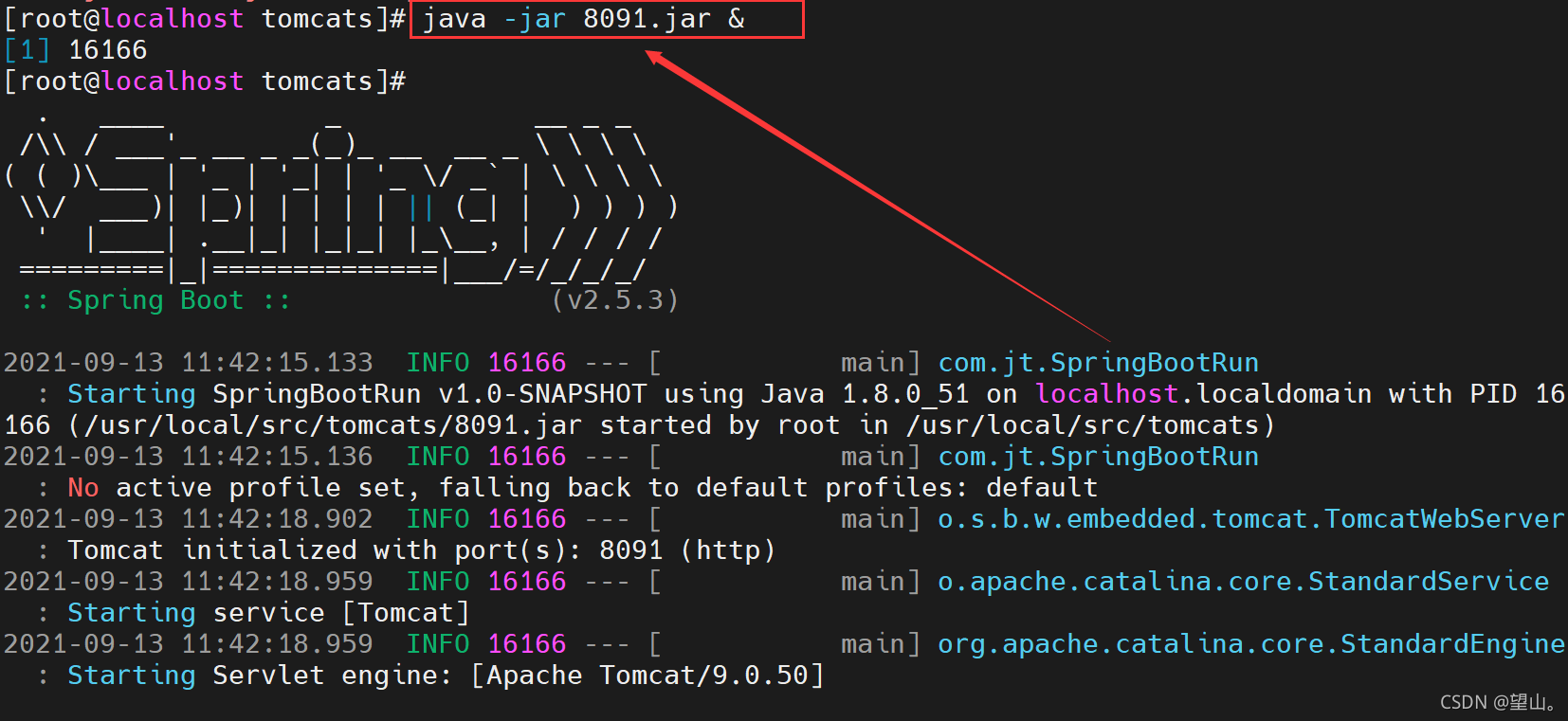
Task: Select the '(v2.5.3)' version text
Action: (x=615, y=300)
